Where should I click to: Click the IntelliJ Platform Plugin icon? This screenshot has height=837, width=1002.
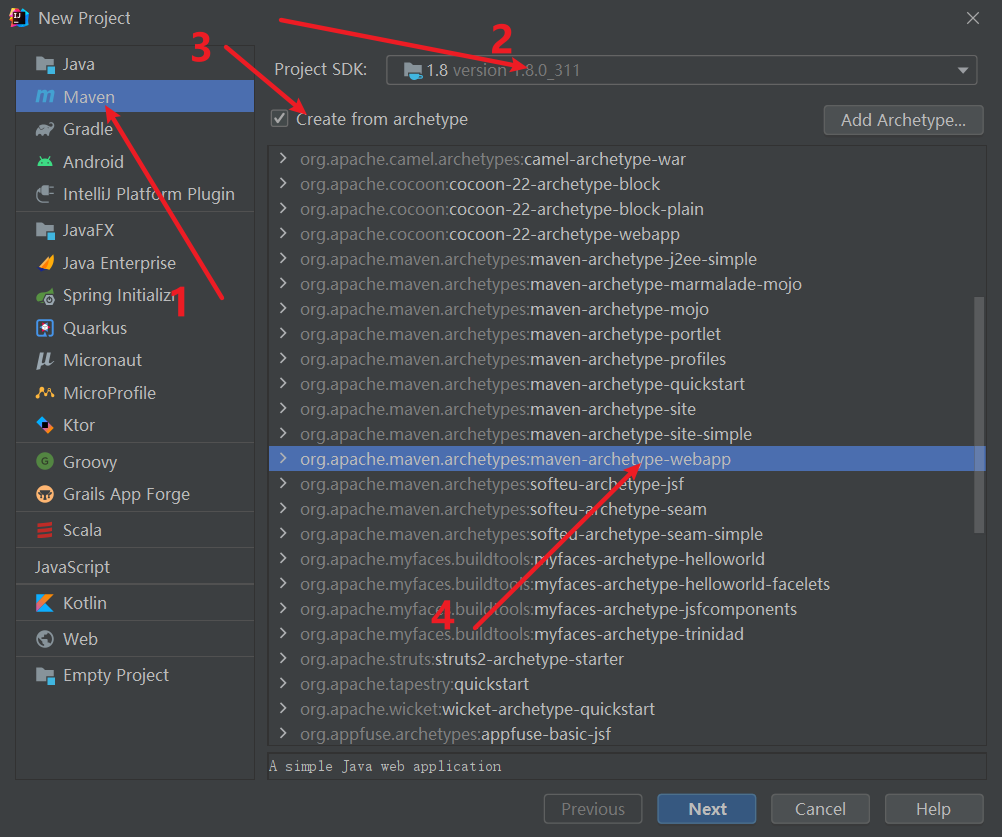coord(45,194)
